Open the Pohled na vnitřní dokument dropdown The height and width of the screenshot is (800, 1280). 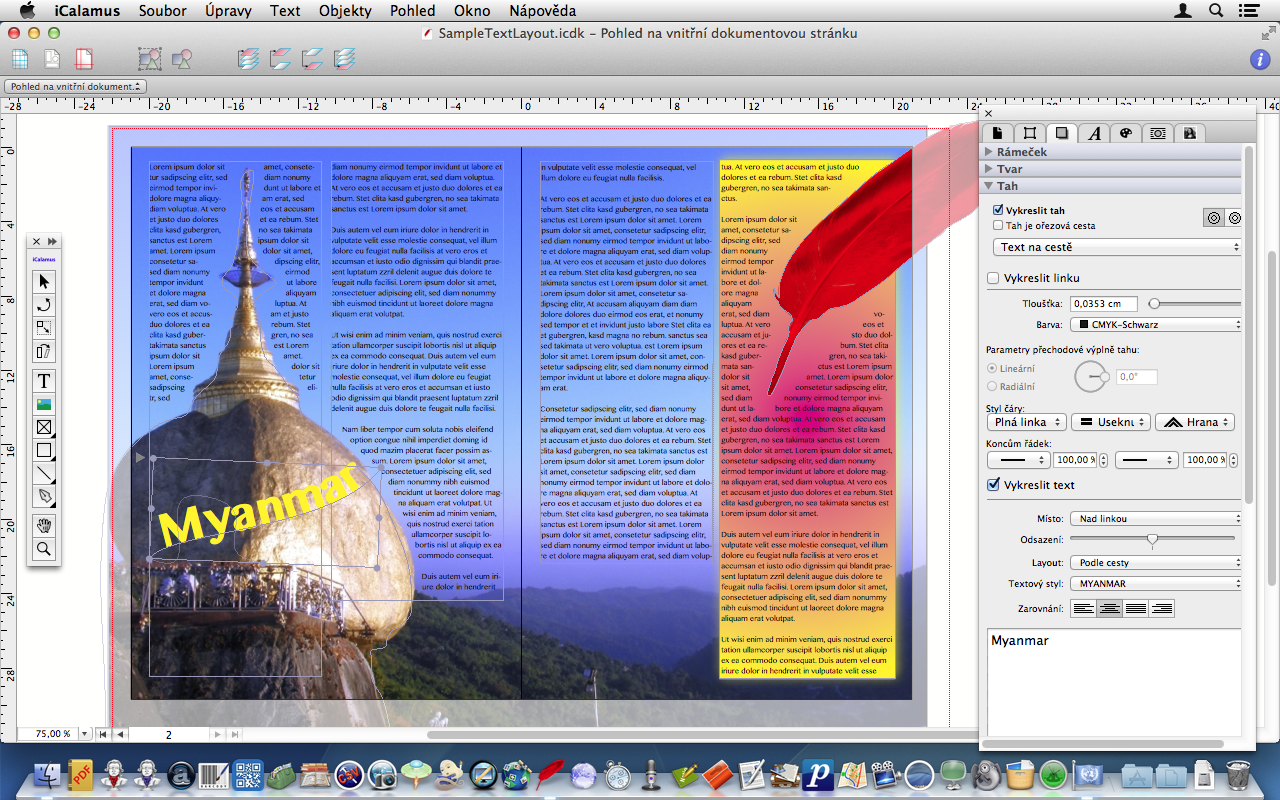75,87
